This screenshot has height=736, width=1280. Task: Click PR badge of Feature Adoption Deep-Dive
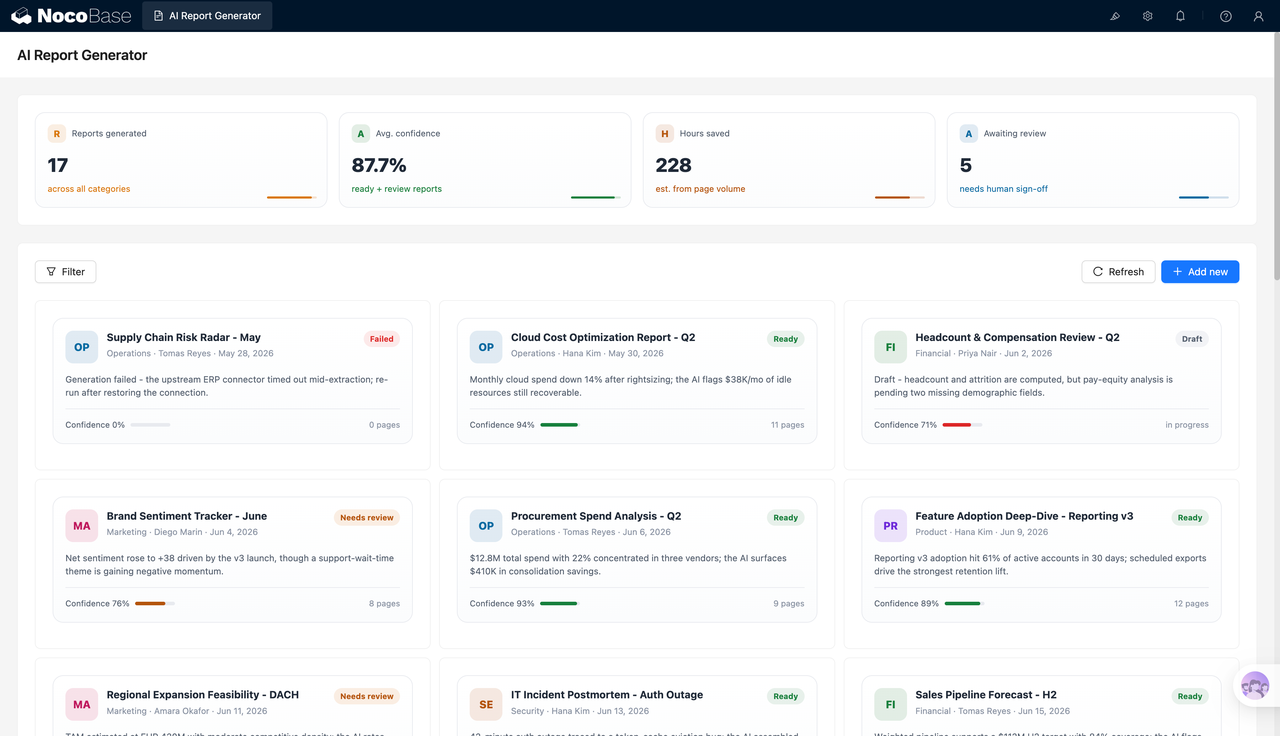[x=890, y=526]
